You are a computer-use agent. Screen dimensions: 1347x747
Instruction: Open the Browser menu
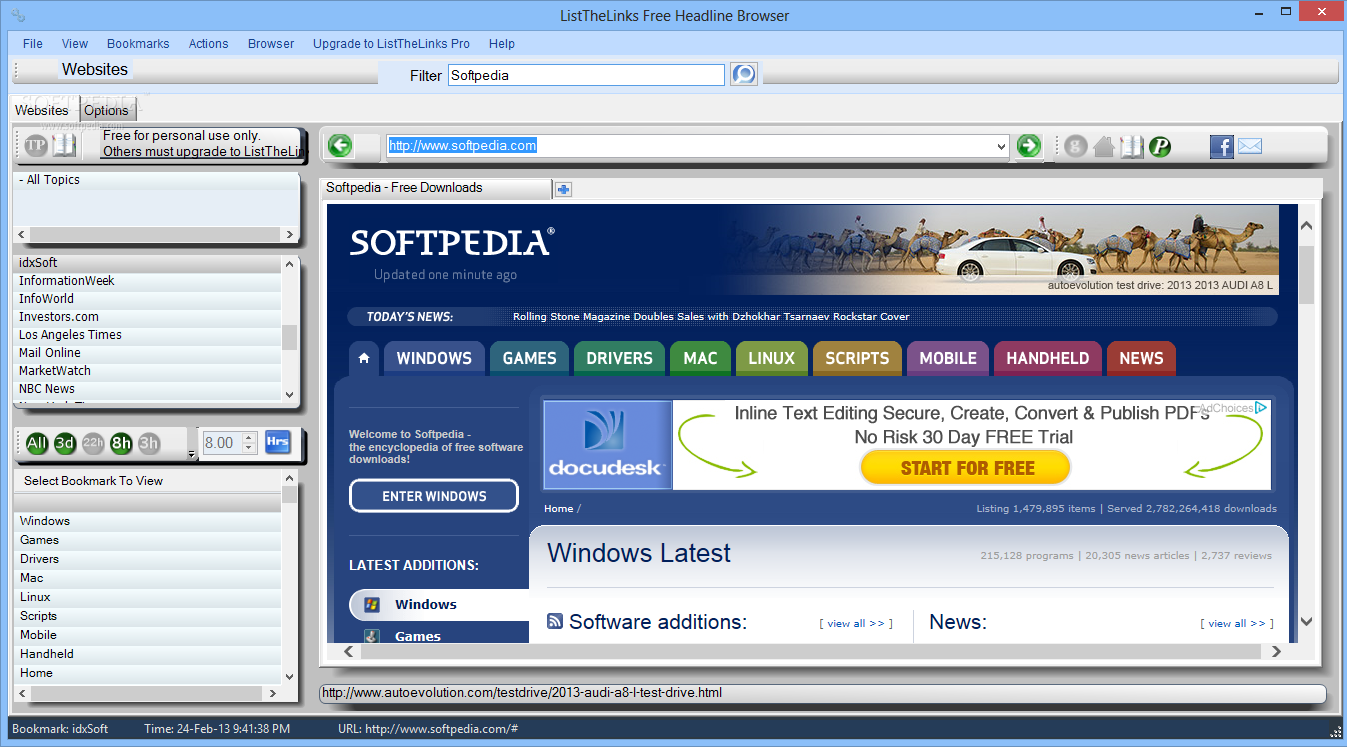coord(271,44)
